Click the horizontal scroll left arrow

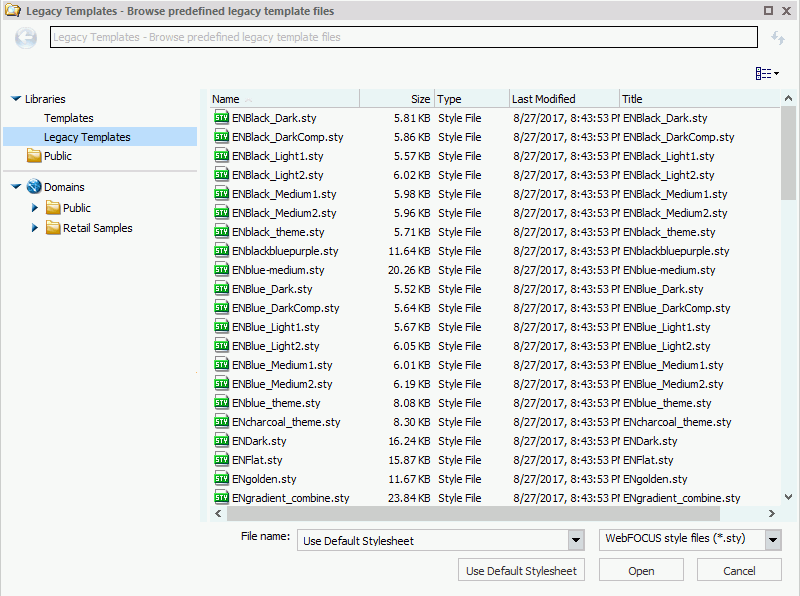(218, 513)
